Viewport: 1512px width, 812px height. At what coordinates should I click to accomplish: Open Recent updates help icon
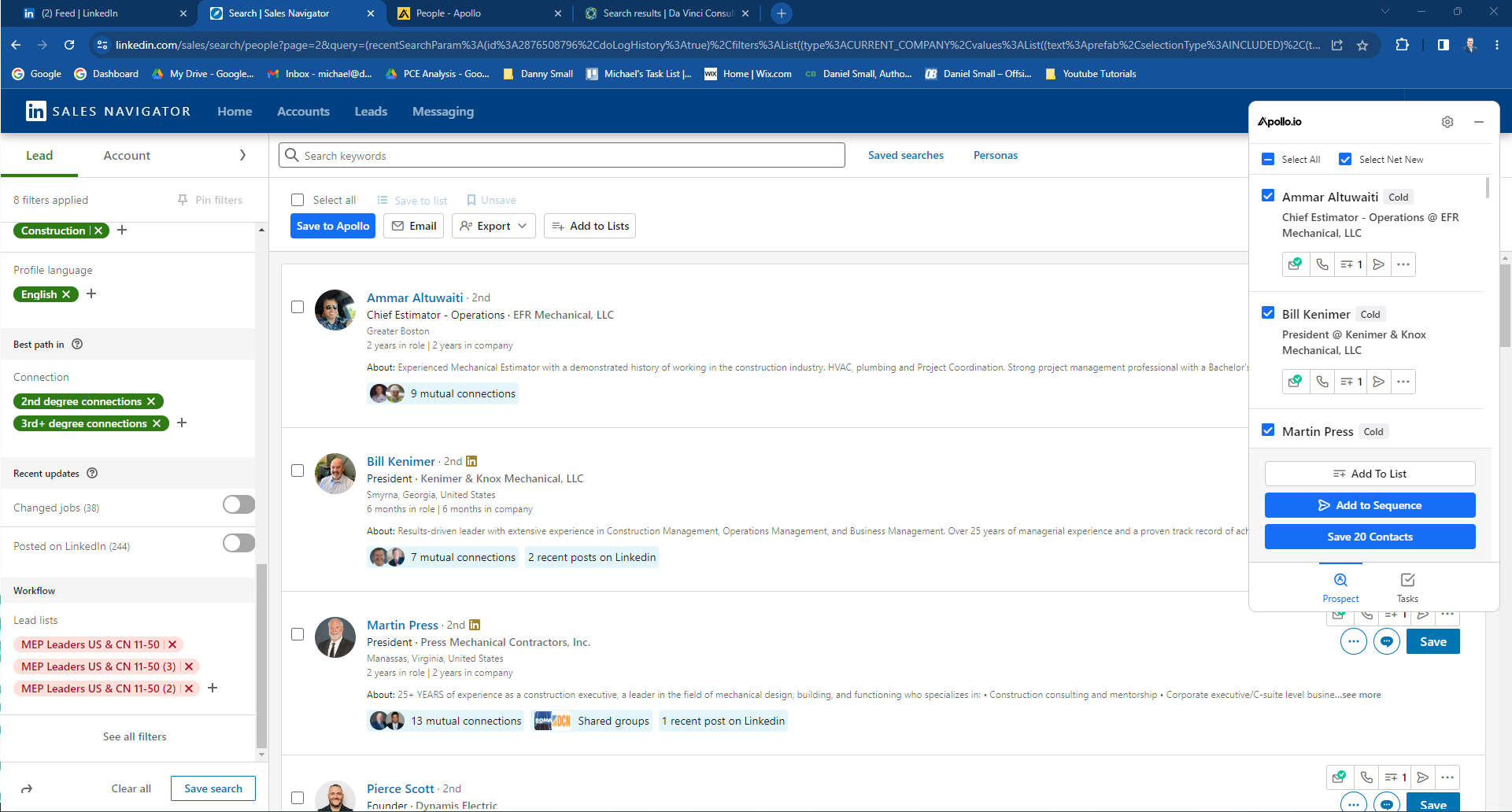pyautogui.click(x=92, y=473)
